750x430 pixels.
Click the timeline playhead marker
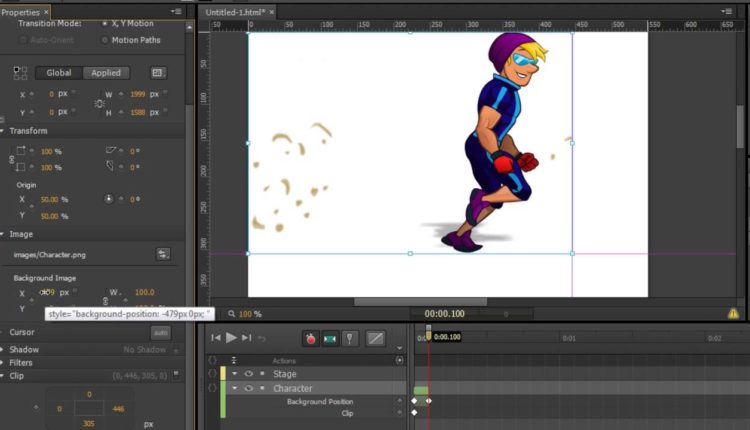pyautogui.click(x=429, y=333)
